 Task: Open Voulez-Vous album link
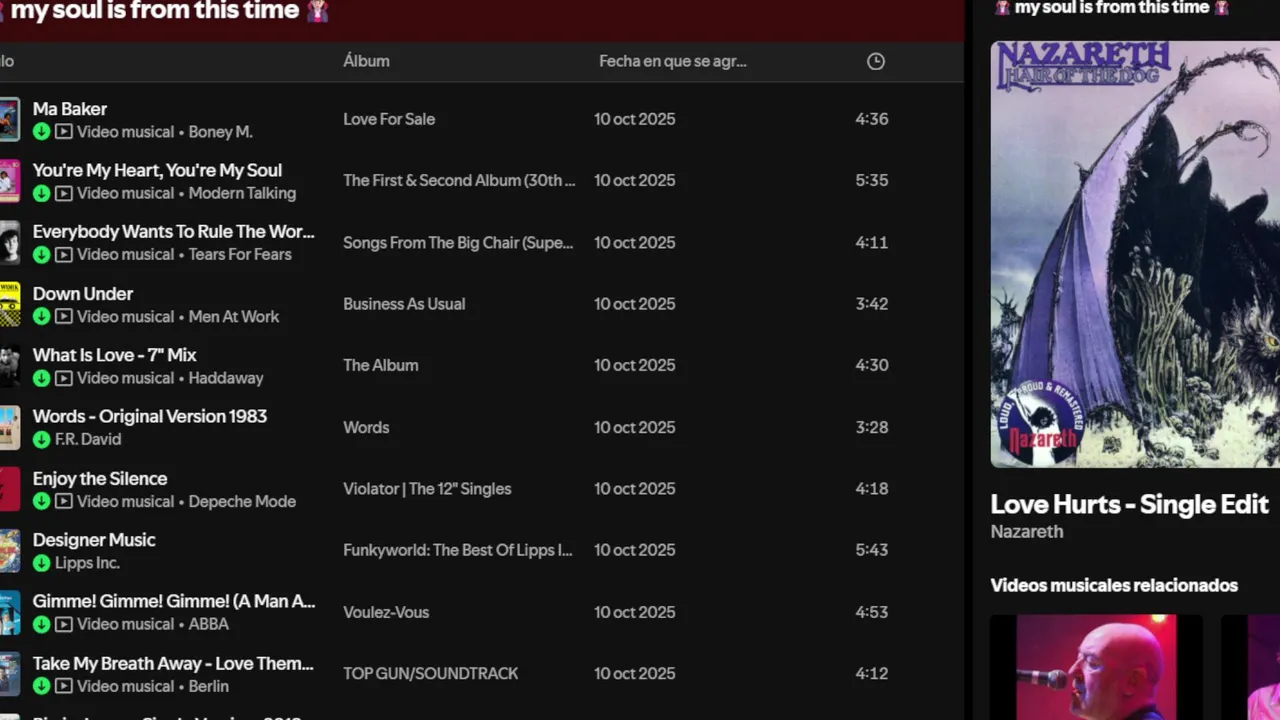[386, 612]
